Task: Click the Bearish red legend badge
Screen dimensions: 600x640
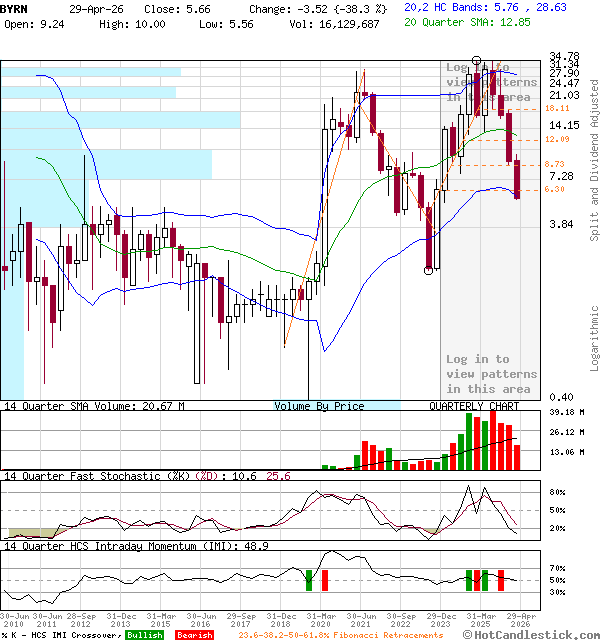Action: tap(193, 635)
